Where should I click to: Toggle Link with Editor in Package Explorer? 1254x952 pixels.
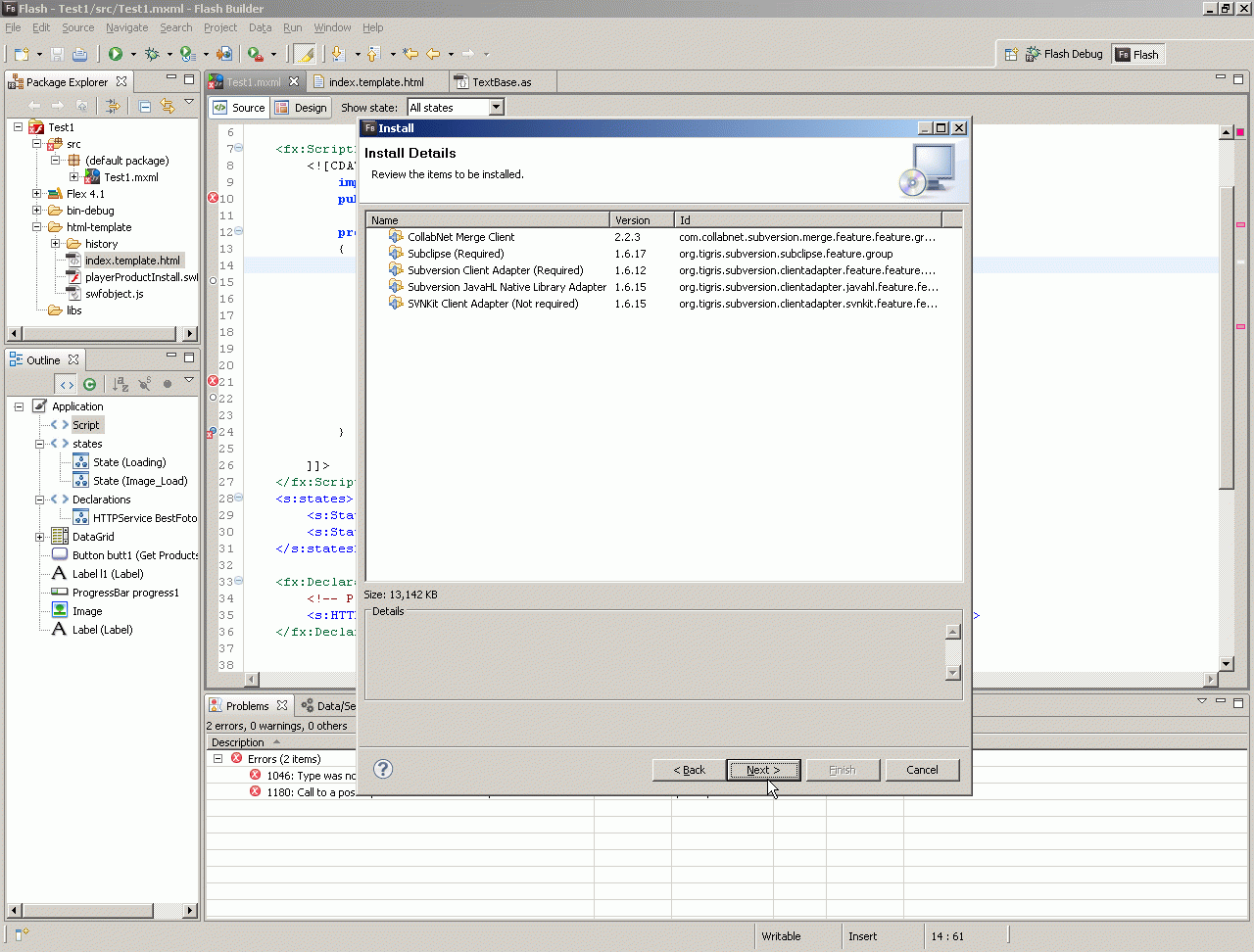[167, 106]
